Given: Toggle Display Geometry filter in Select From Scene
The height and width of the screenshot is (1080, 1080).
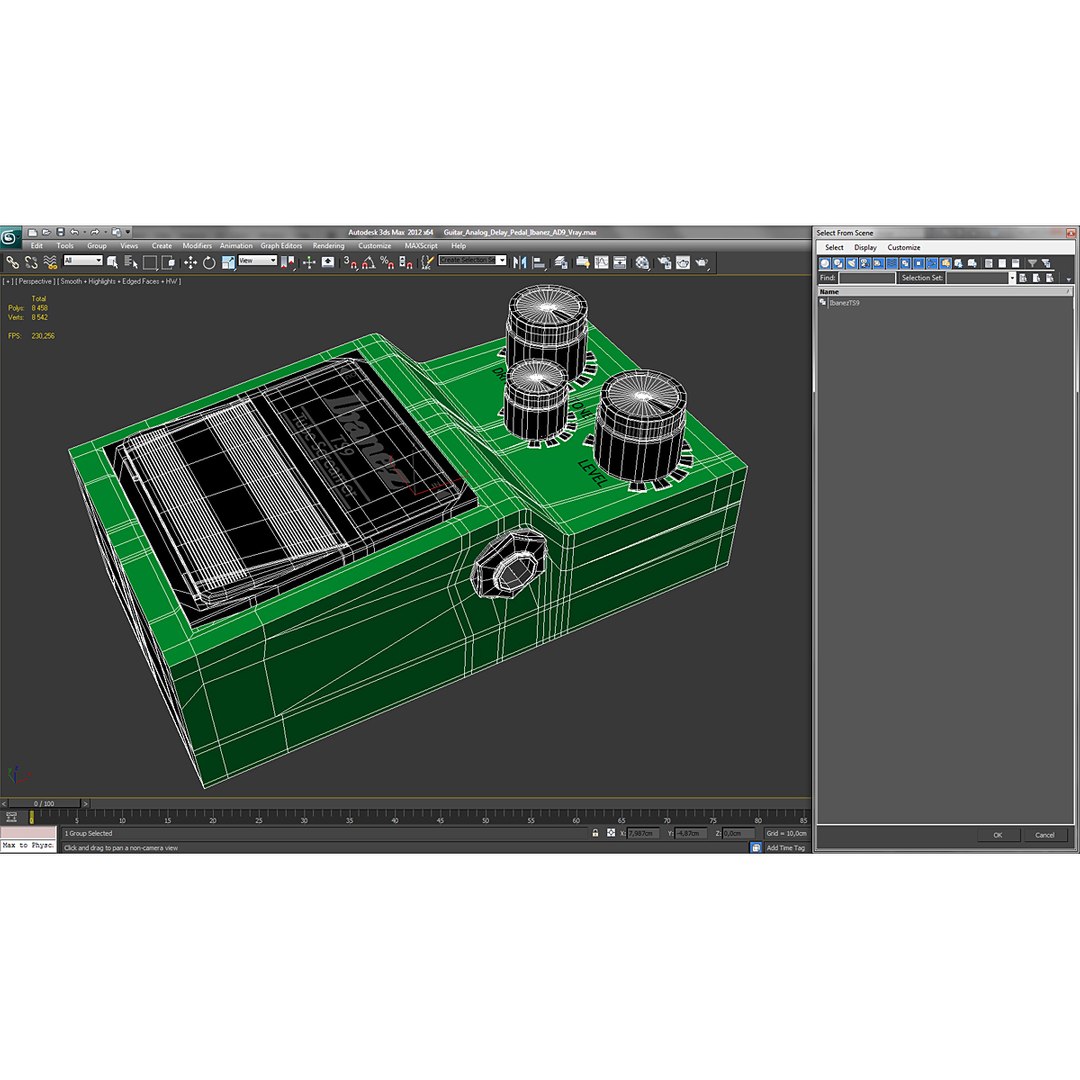Looking at the screenshot, I should click(824, 263).
